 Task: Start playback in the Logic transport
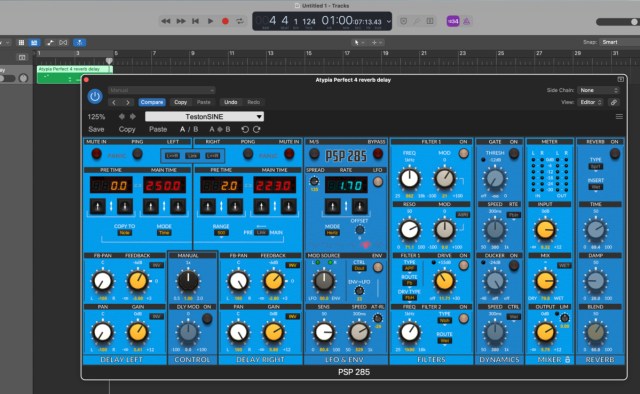210,21
